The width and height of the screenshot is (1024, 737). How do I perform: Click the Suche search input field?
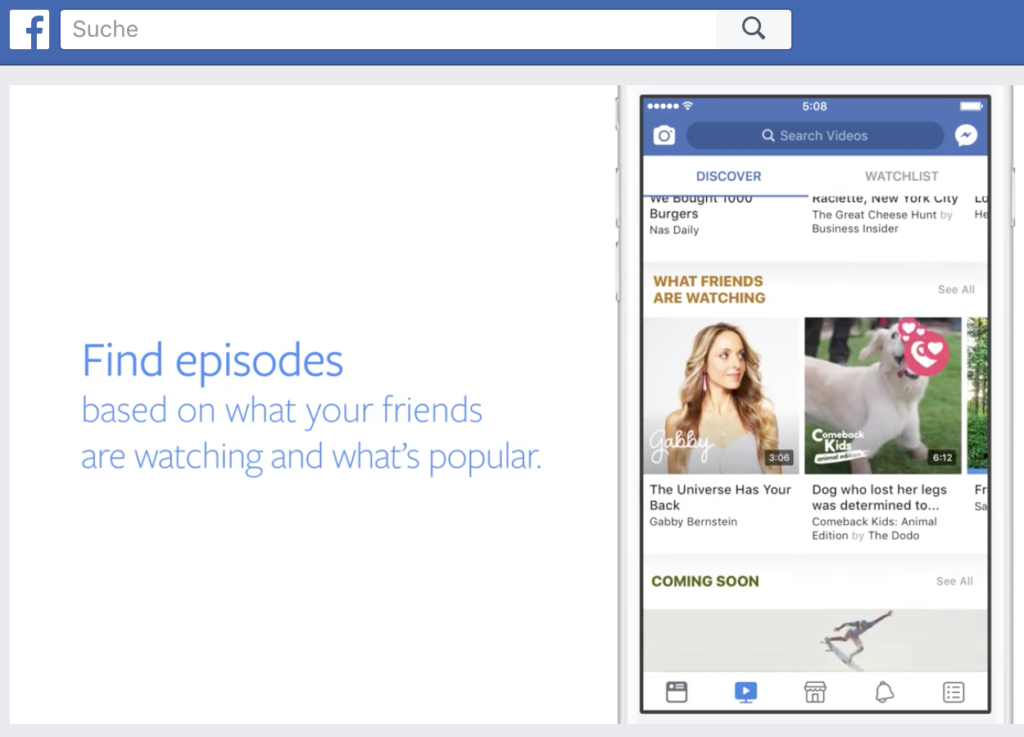[388, 29]
